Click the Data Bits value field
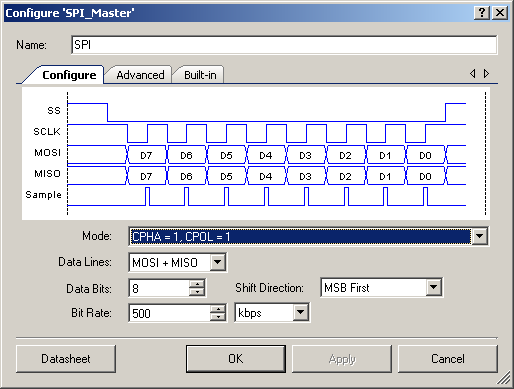Screen dimensions: 514x389 pyautogui.click(x=159, y=288)
